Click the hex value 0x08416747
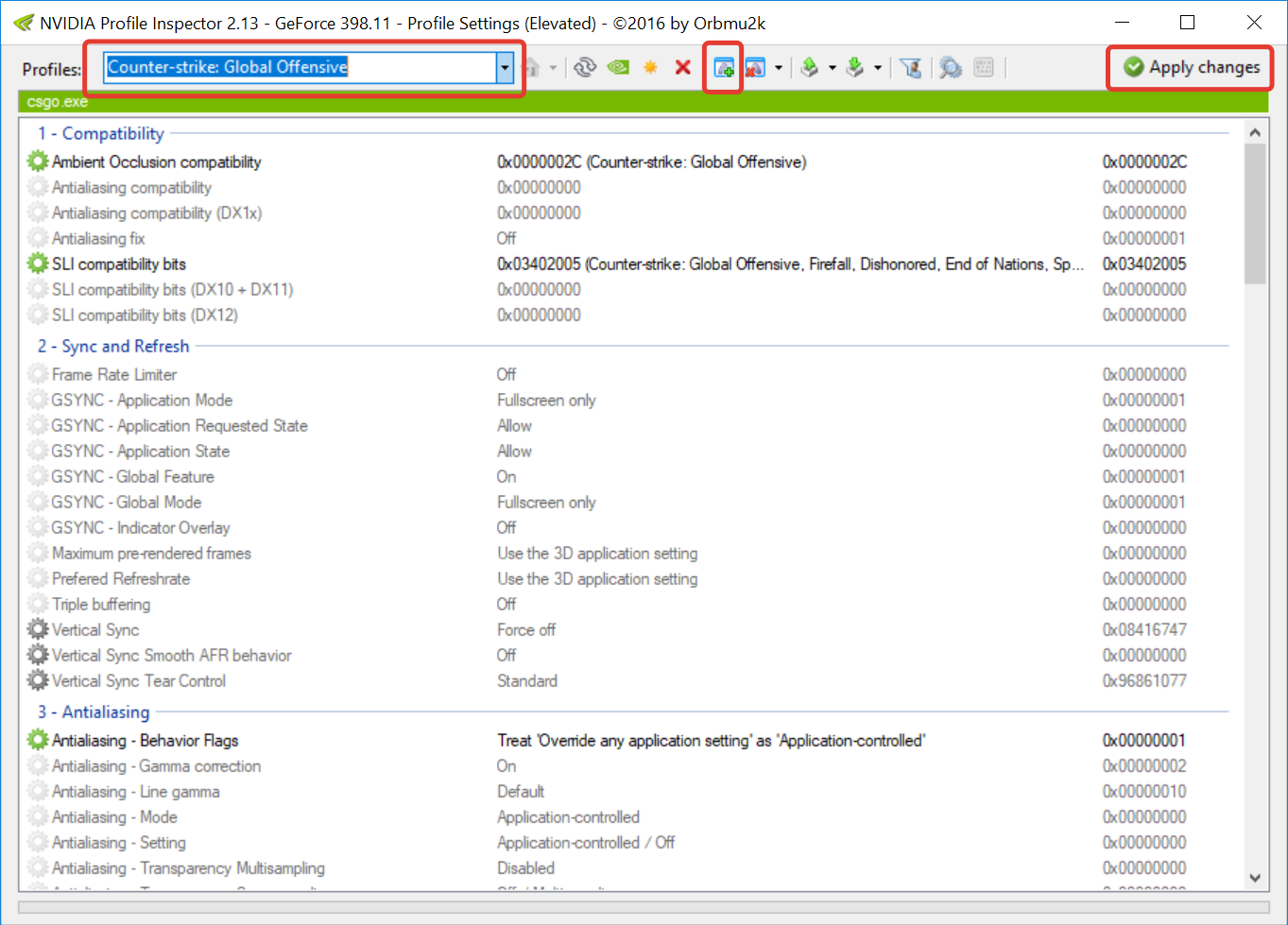 [1144, 629]
